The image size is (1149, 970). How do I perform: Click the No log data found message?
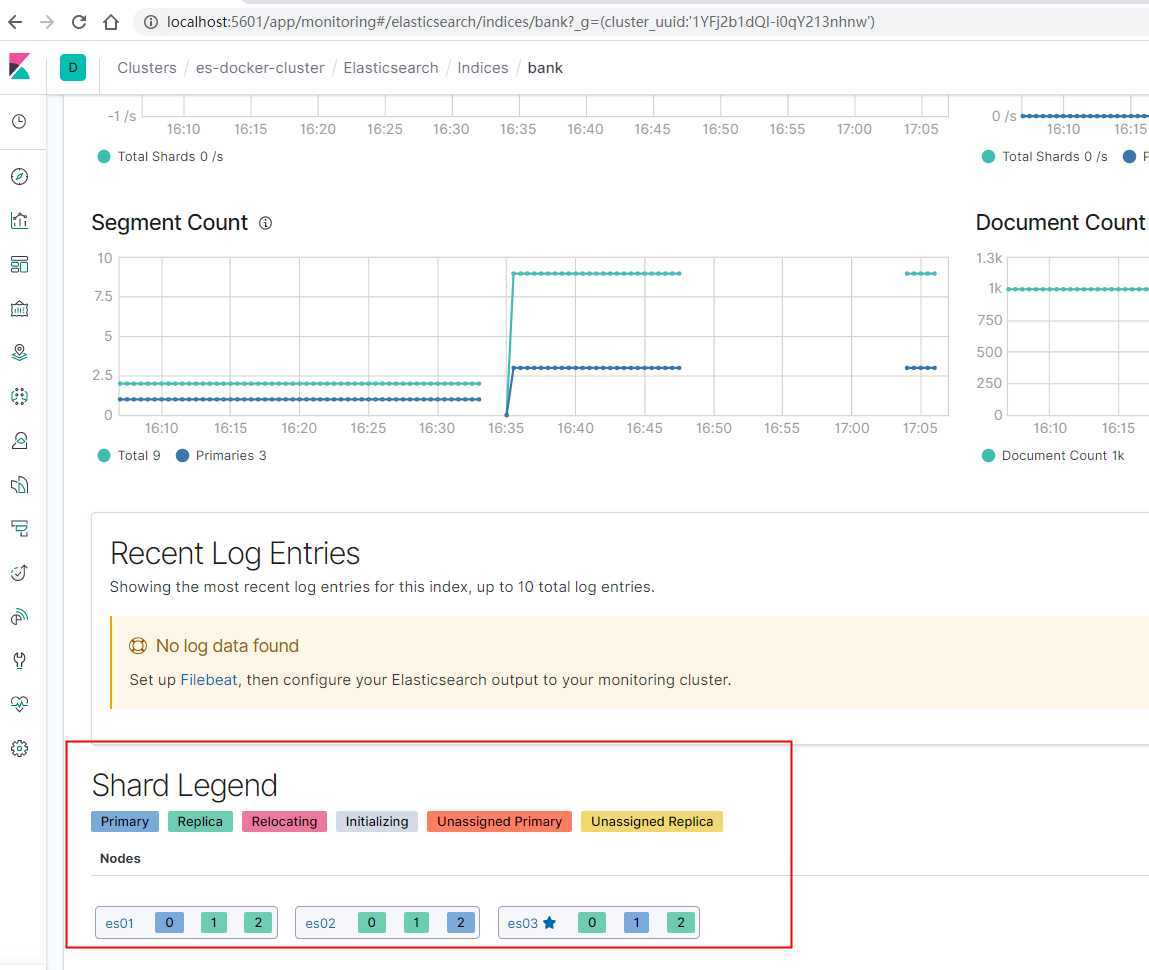click(x=227, y=645)
